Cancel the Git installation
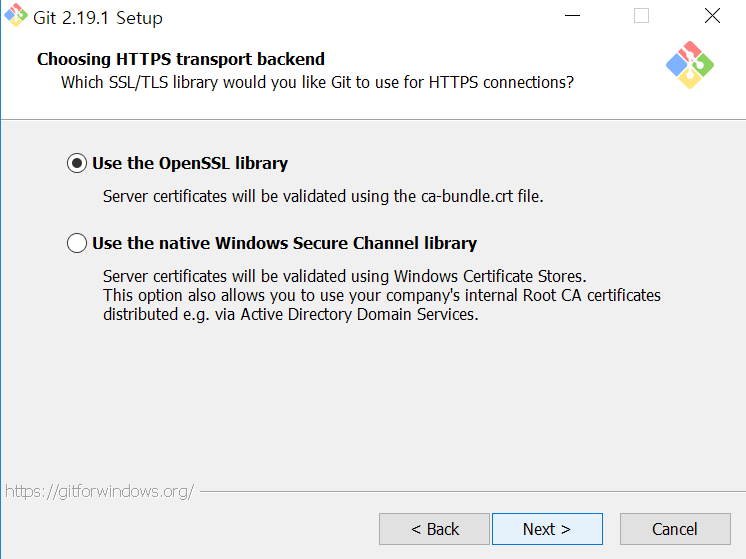 click(675, 529)
